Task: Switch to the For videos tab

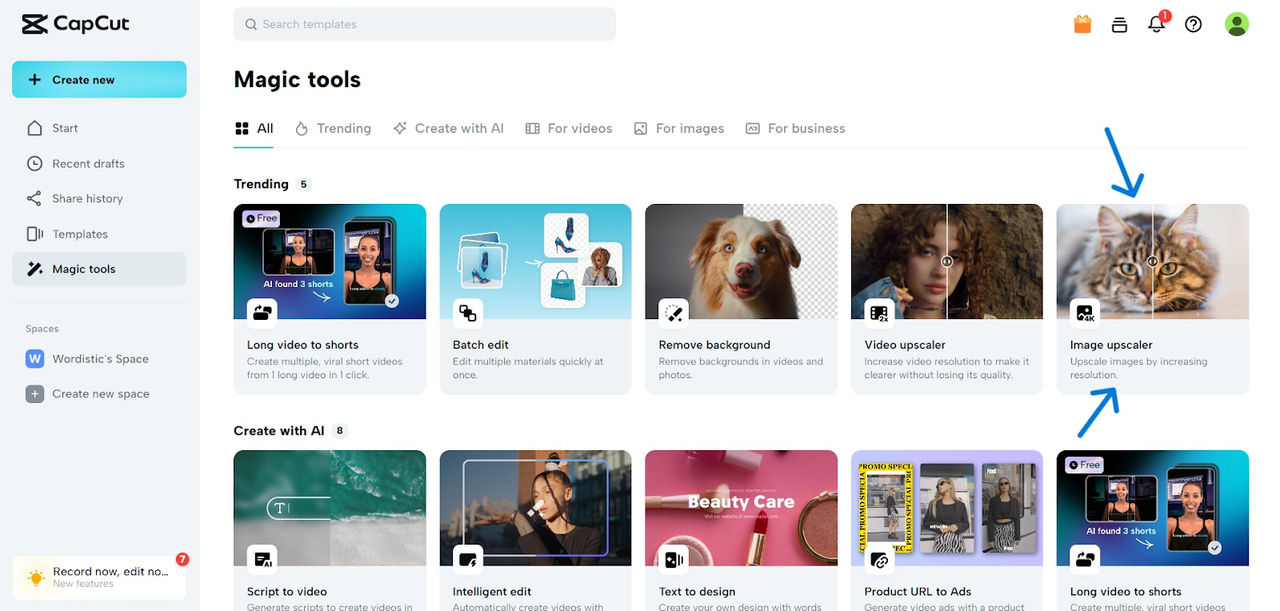Action: coord(569,128)
